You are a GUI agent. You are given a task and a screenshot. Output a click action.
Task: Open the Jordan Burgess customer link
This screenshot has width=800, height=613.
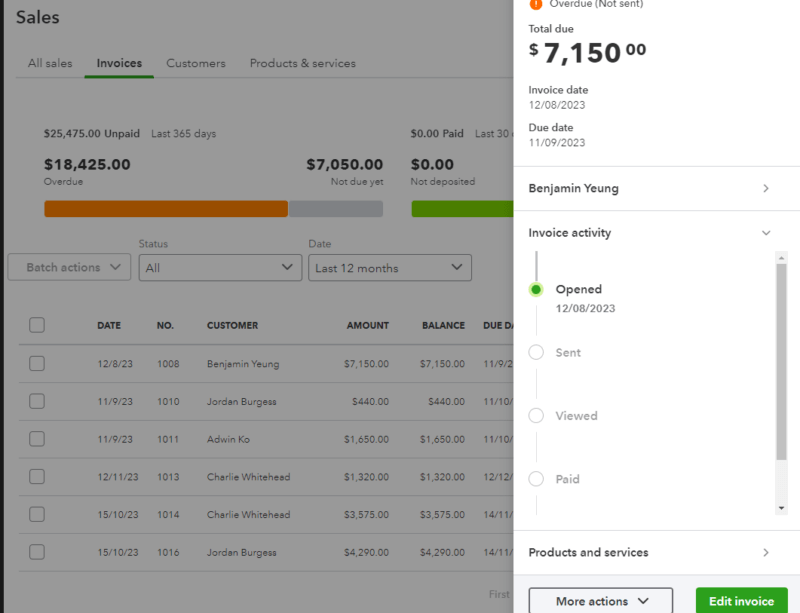(243, 401)
